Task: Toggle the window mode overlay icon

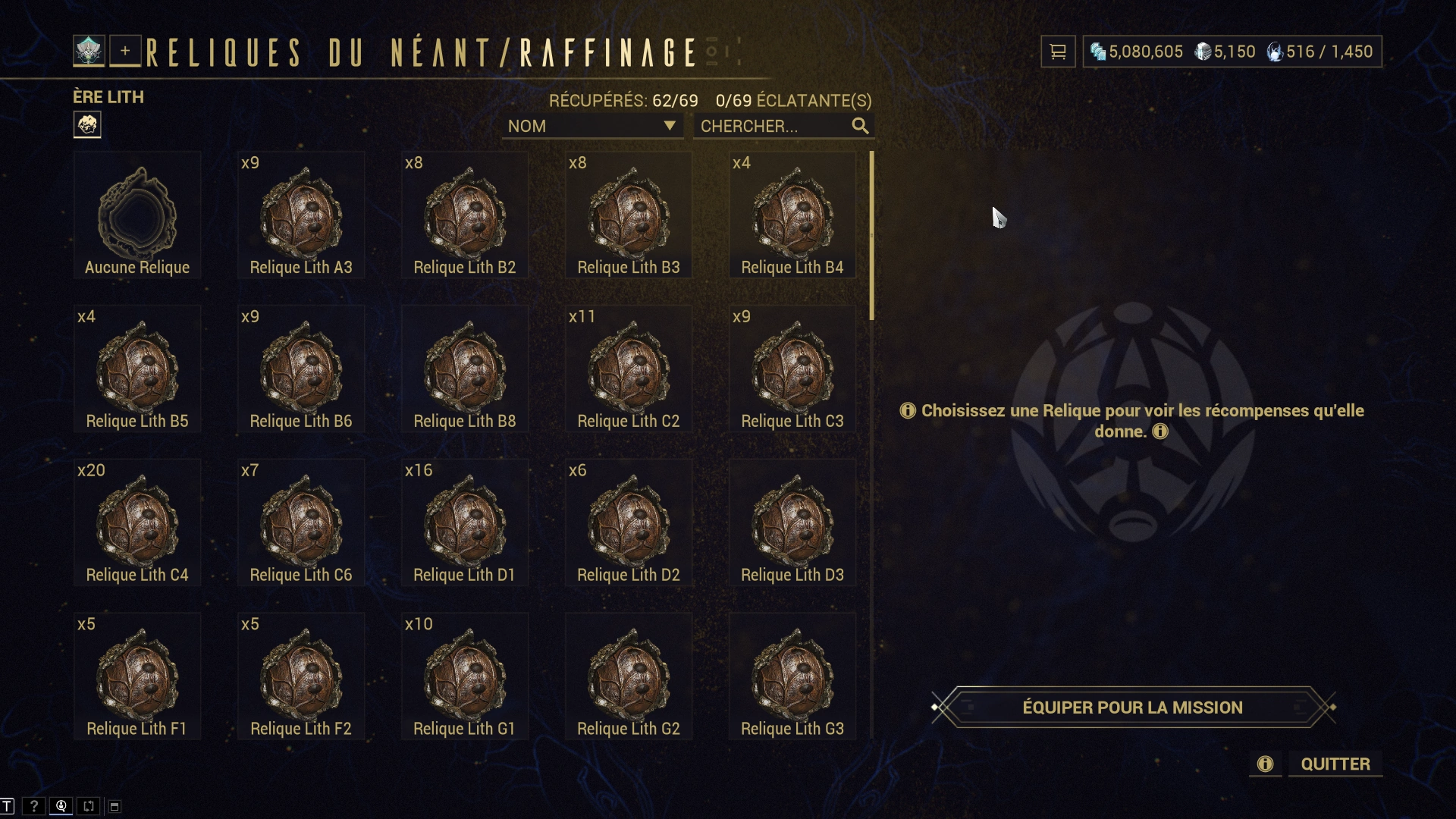Action: click(x=115, y=806)
